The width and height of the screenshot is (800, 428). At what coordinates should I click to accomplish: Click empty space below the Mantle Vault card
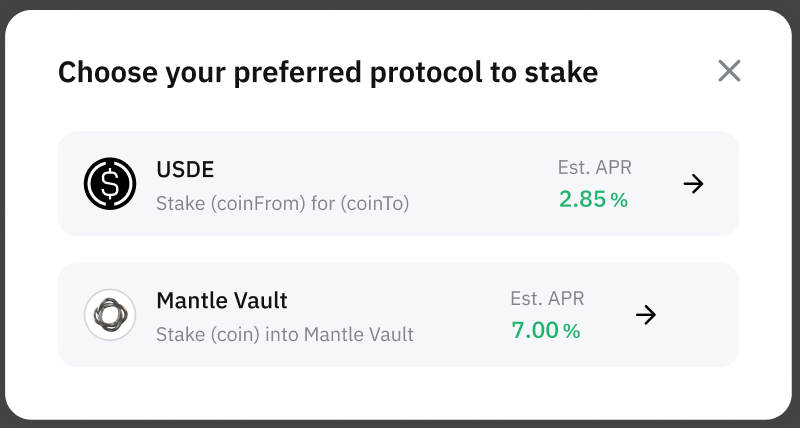point(398,393)
